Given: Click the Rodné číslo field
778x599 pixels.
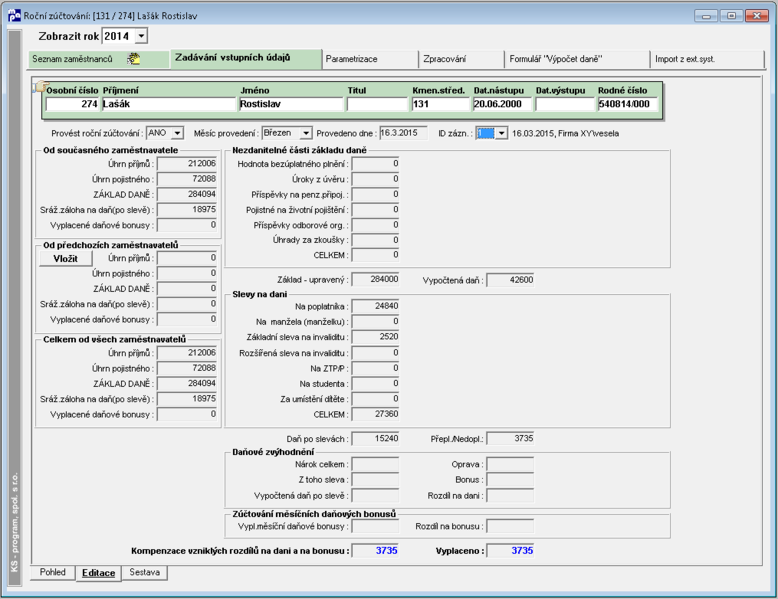Looking at the screenshot, I should coord(627,104).
